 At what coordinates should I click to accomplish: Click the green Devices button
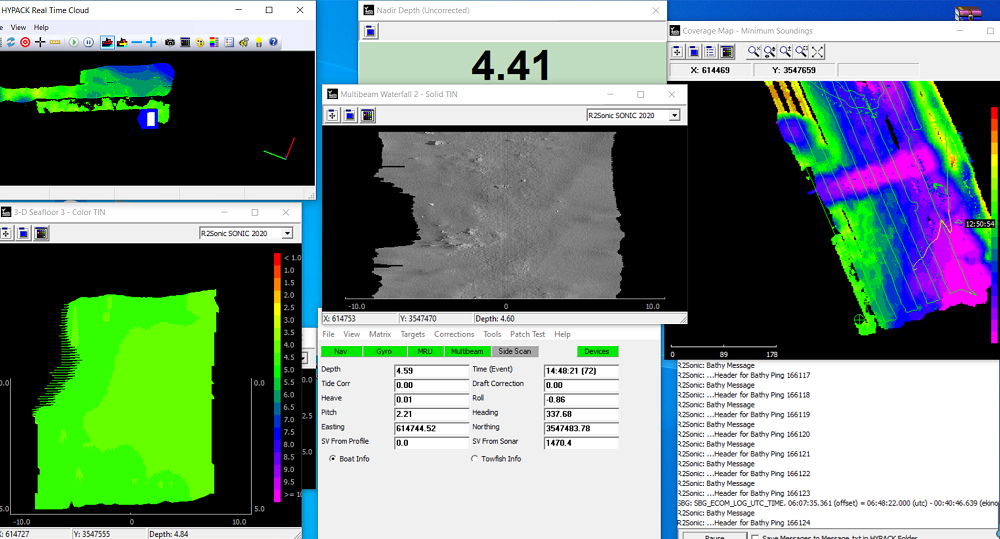(597, 351)
